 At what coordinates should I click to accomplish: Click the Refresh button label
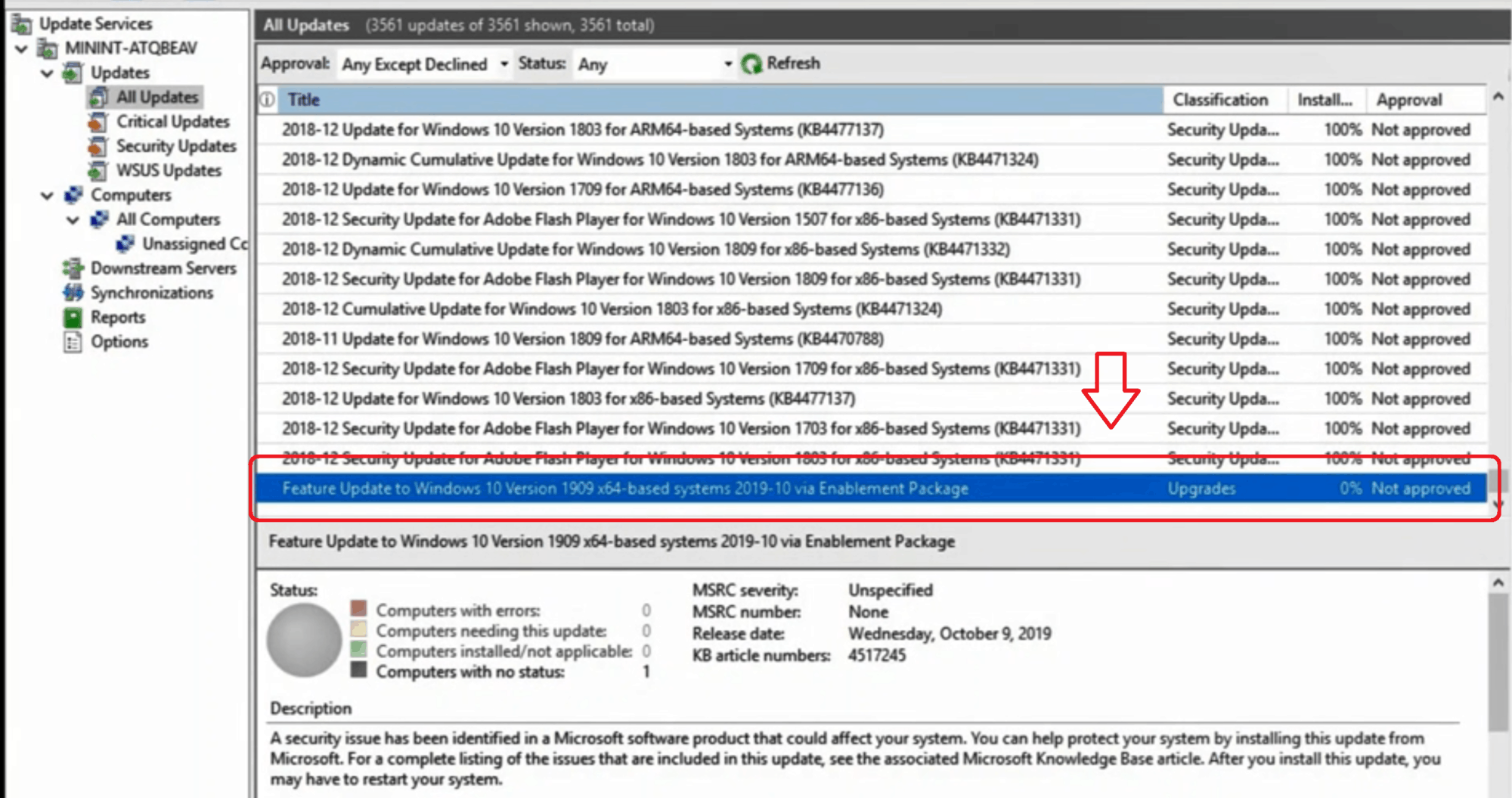(793, 64)
